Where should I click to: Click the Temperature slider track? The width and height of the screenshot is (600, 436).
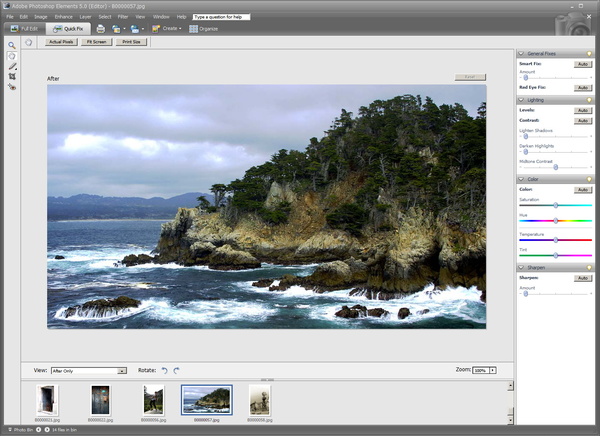coord(556,240)
